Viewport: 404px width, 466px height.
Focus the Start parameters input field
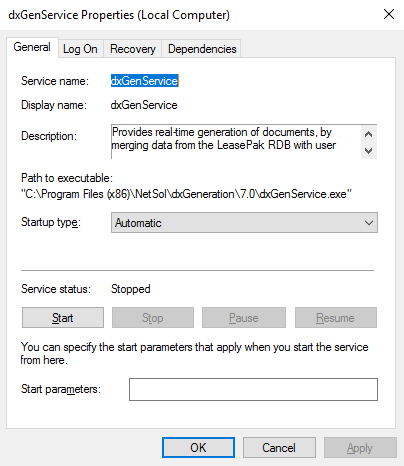[x=253, y=389]
